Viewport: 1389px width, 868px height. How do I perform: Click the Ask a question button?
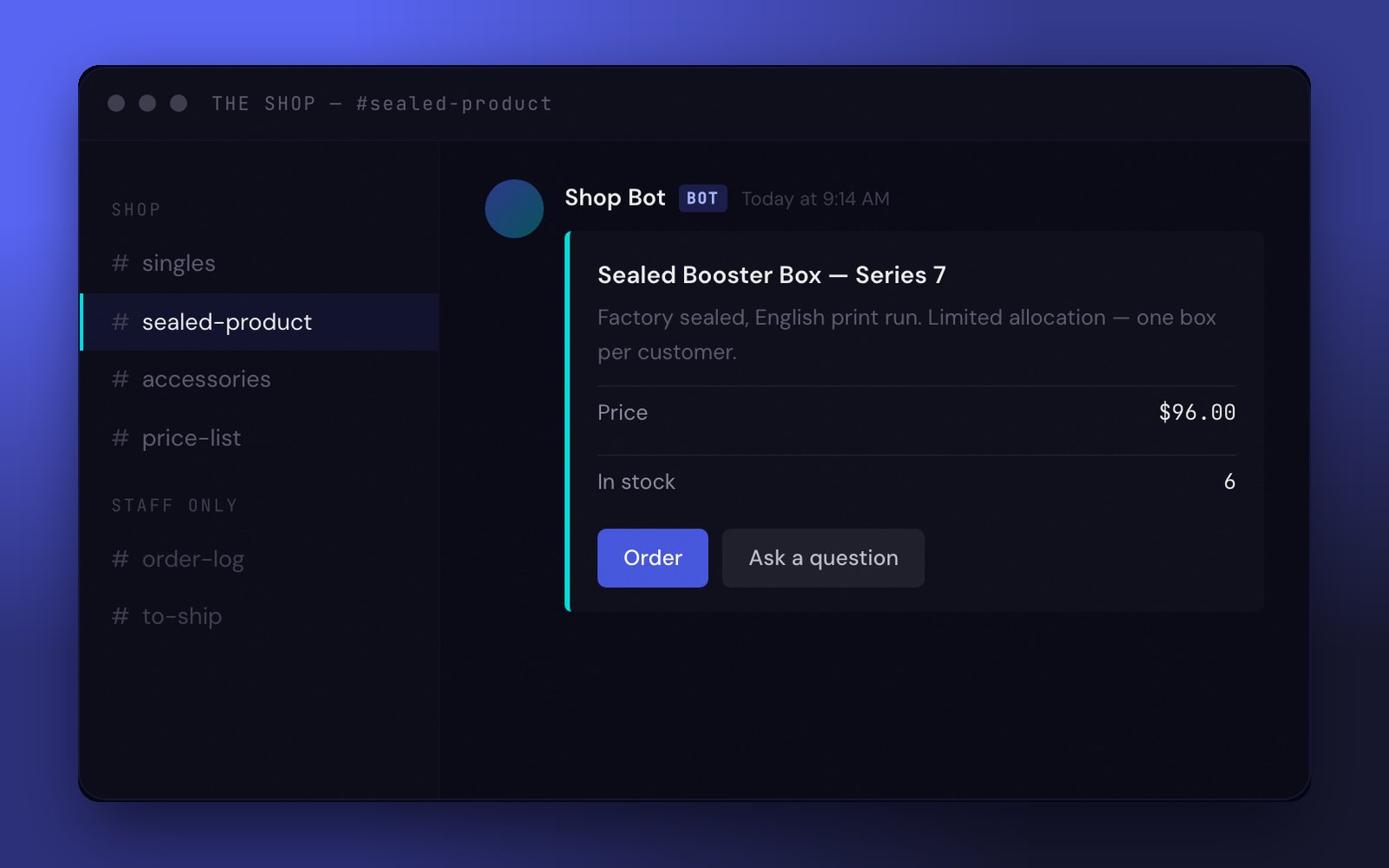(x=823, y=558)
